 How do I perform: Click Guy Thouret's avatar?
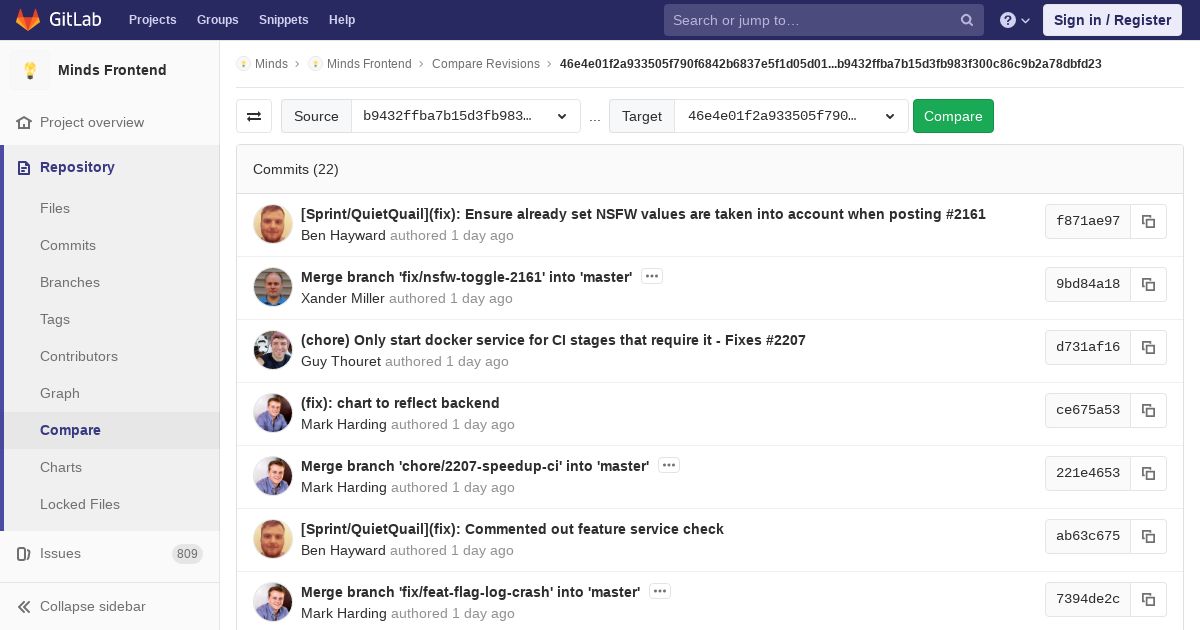point(273,350)
